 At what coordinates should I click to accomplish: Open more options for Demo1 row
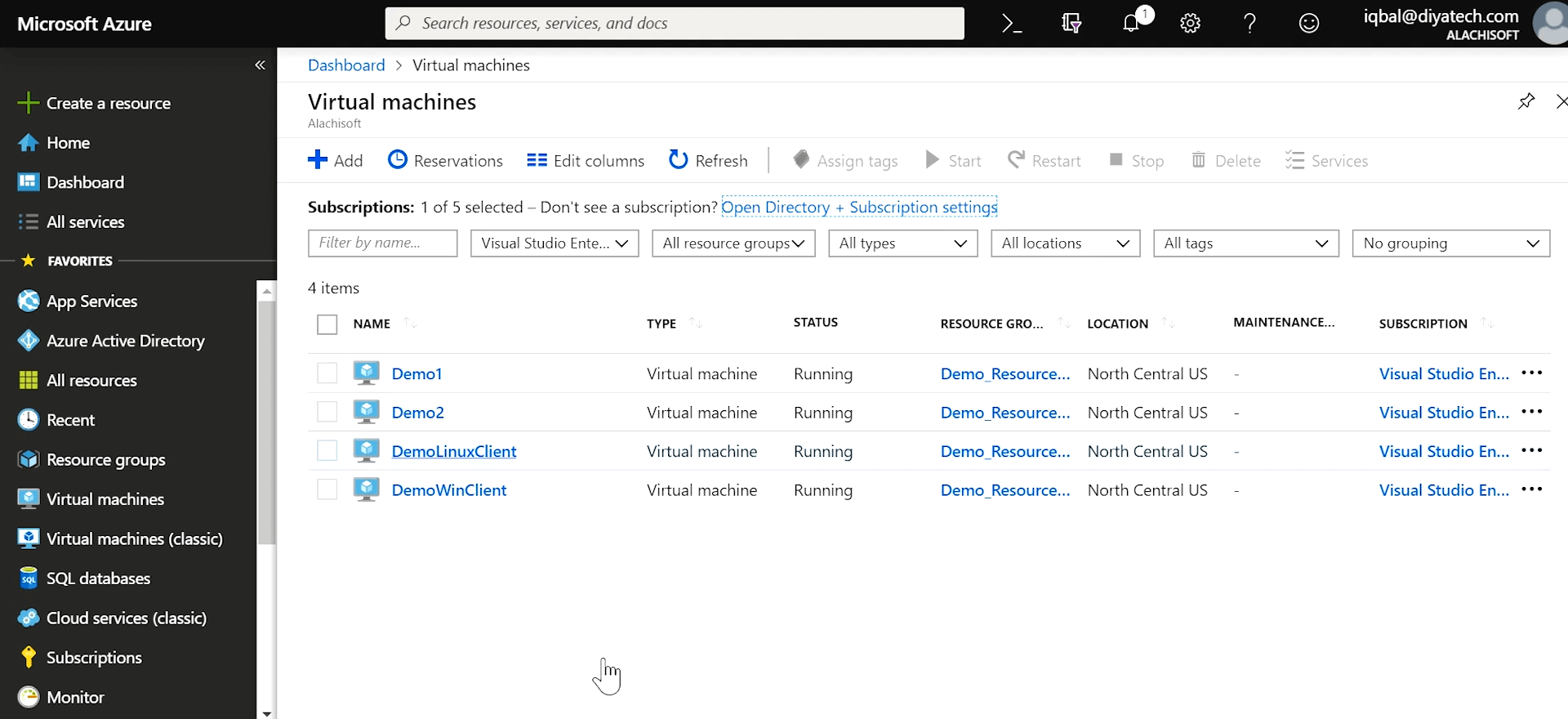1531,373
